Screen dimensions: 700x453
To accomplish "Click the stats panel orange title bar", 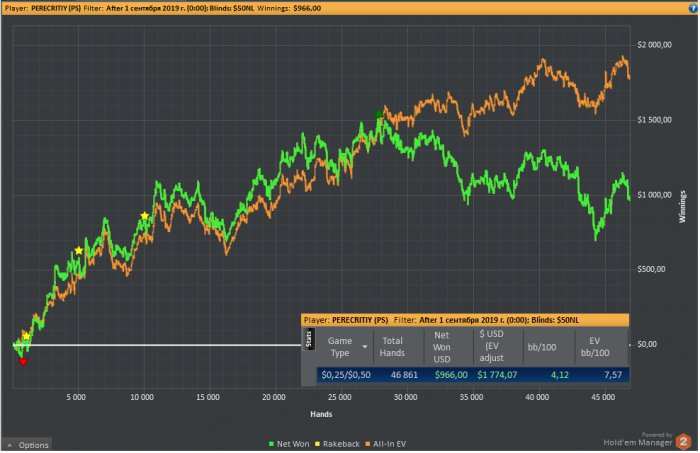I will click(465, 320).
